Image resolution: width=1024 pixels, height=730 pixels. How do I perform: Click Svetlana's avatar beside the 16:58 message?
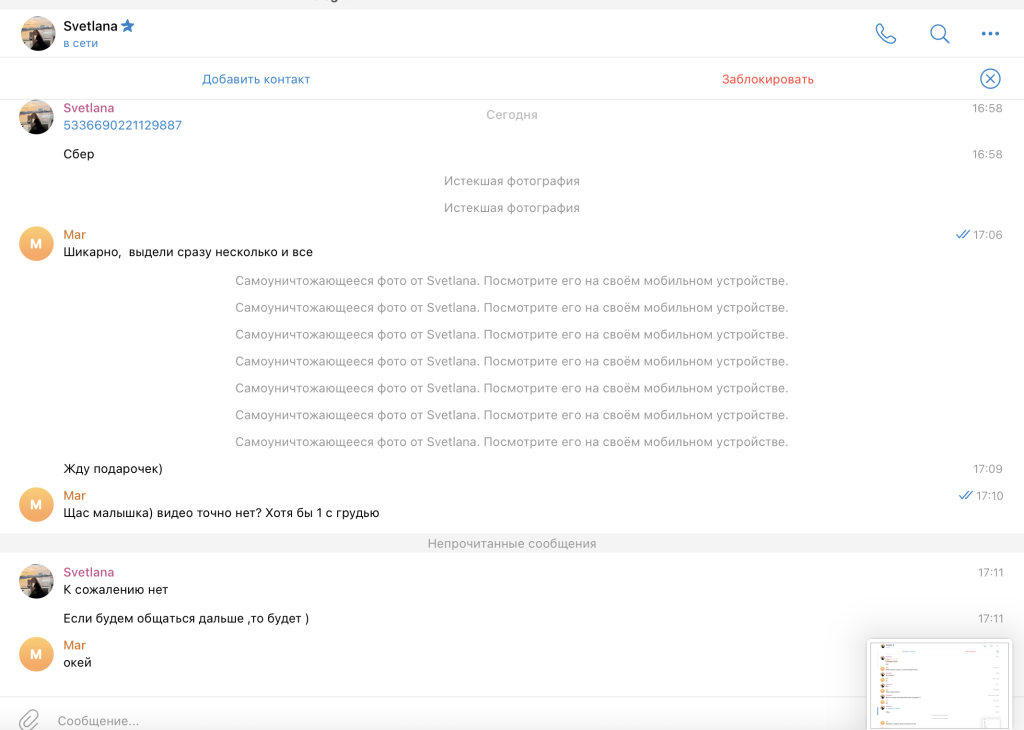(x=36, y=117)
